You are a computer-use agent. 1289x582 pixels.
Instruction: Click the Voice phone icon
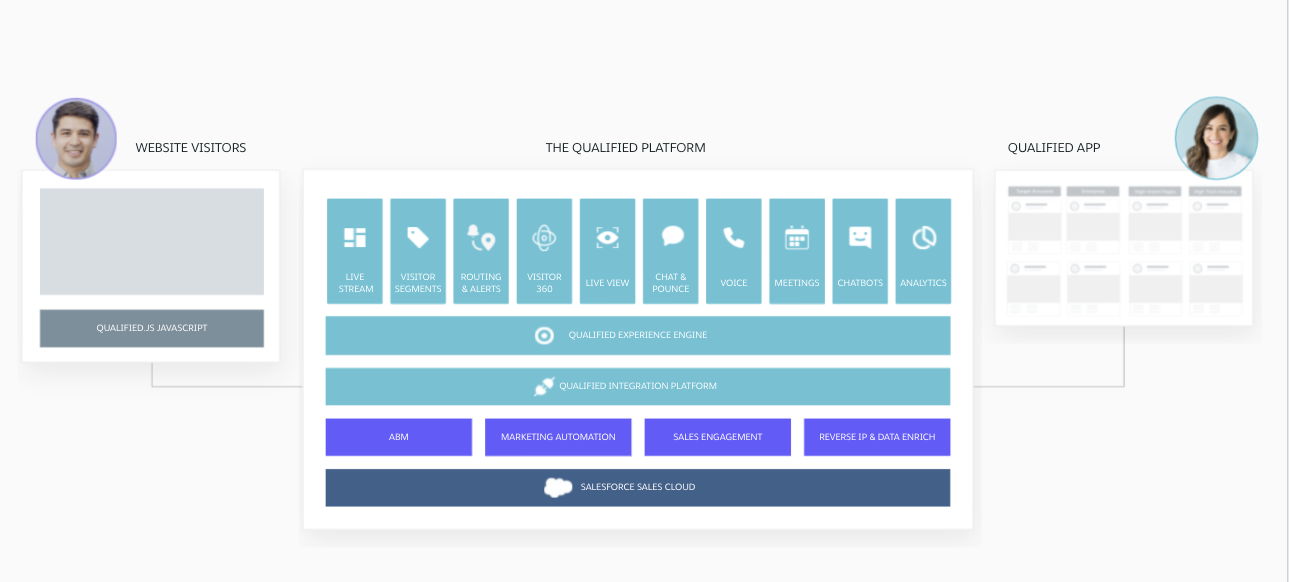tap(734, 237)
